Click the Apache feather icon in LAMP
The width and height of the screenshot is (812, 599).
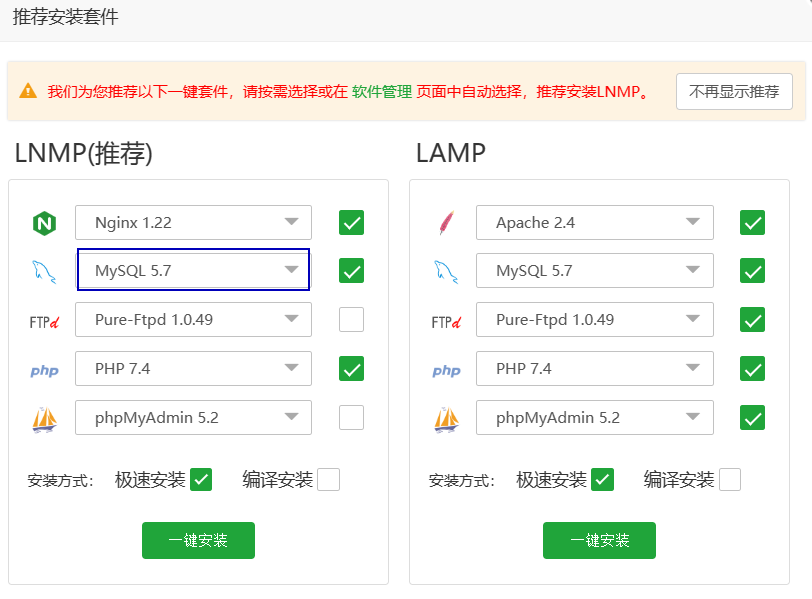(446, 223)
